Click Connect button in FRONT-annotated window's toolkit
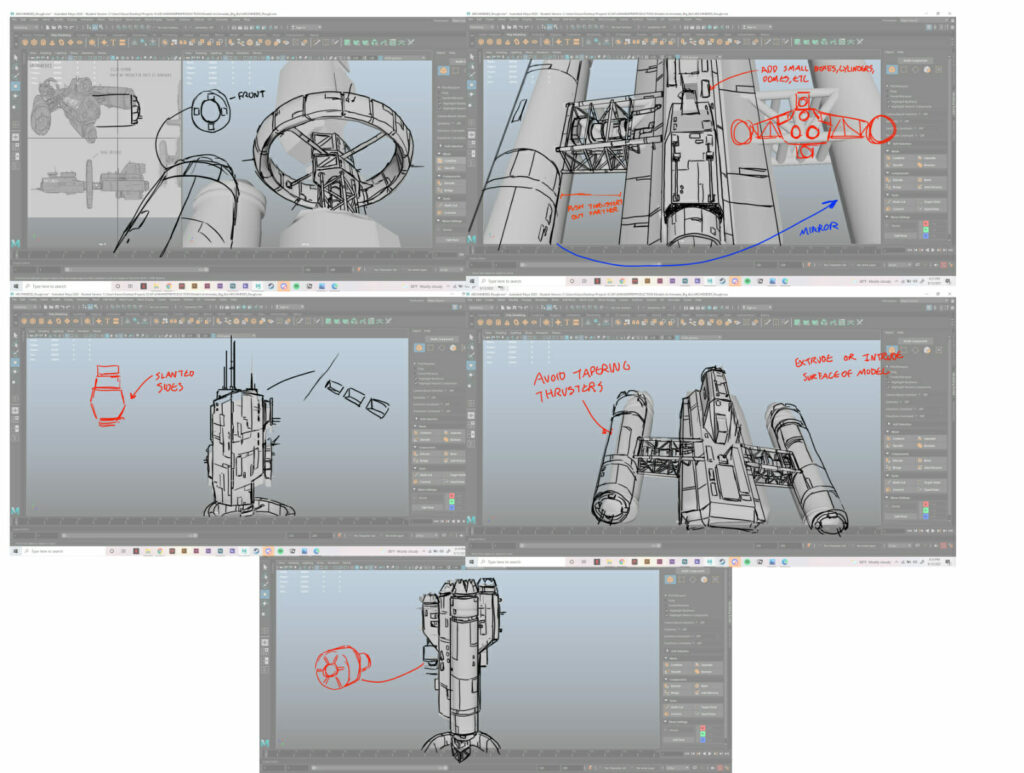Image resolution: width=1024 pixels, height=773 pixels. [x=450, y=212]
